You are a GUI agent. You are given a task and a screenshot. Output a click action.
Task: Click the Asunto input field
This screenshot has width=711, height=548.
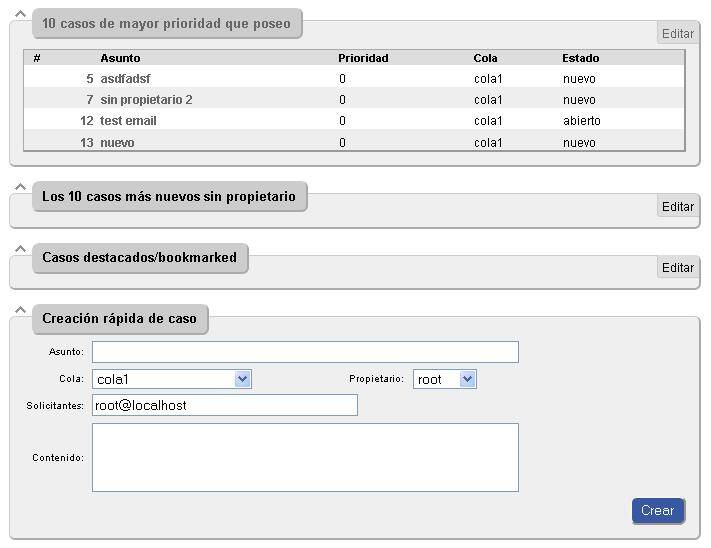[305, 352]
